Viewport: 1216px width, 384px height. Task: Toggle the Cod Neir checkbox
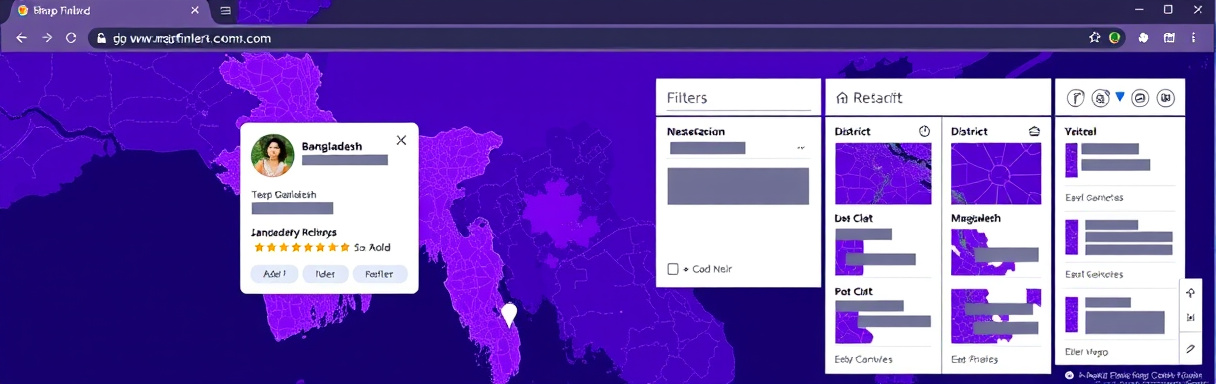tap(673, 269)
